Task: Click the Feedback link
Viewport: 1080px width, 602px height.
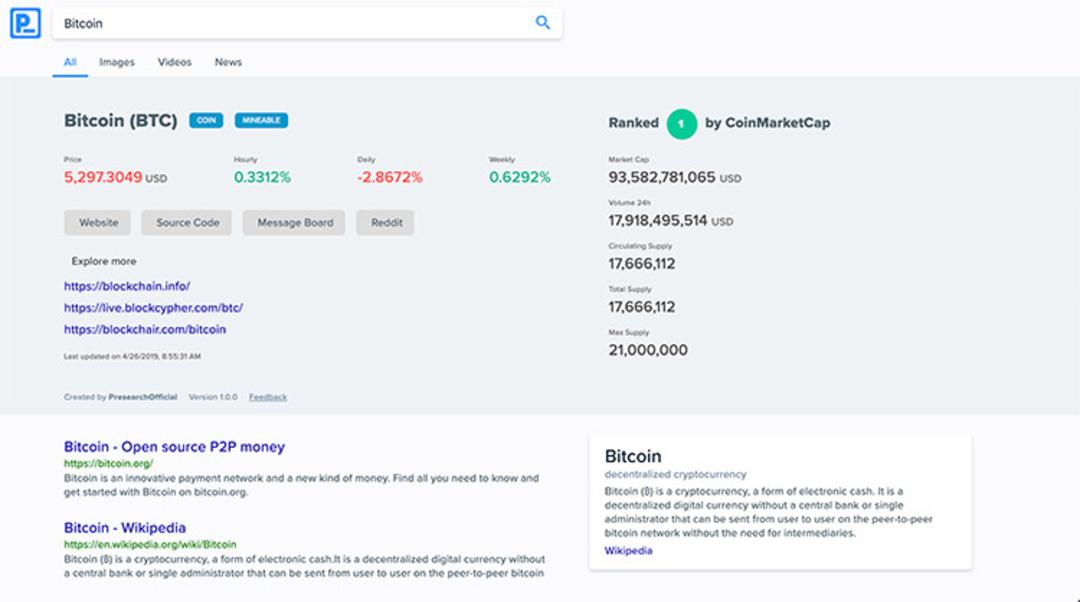Action: [x=268, y=397]
